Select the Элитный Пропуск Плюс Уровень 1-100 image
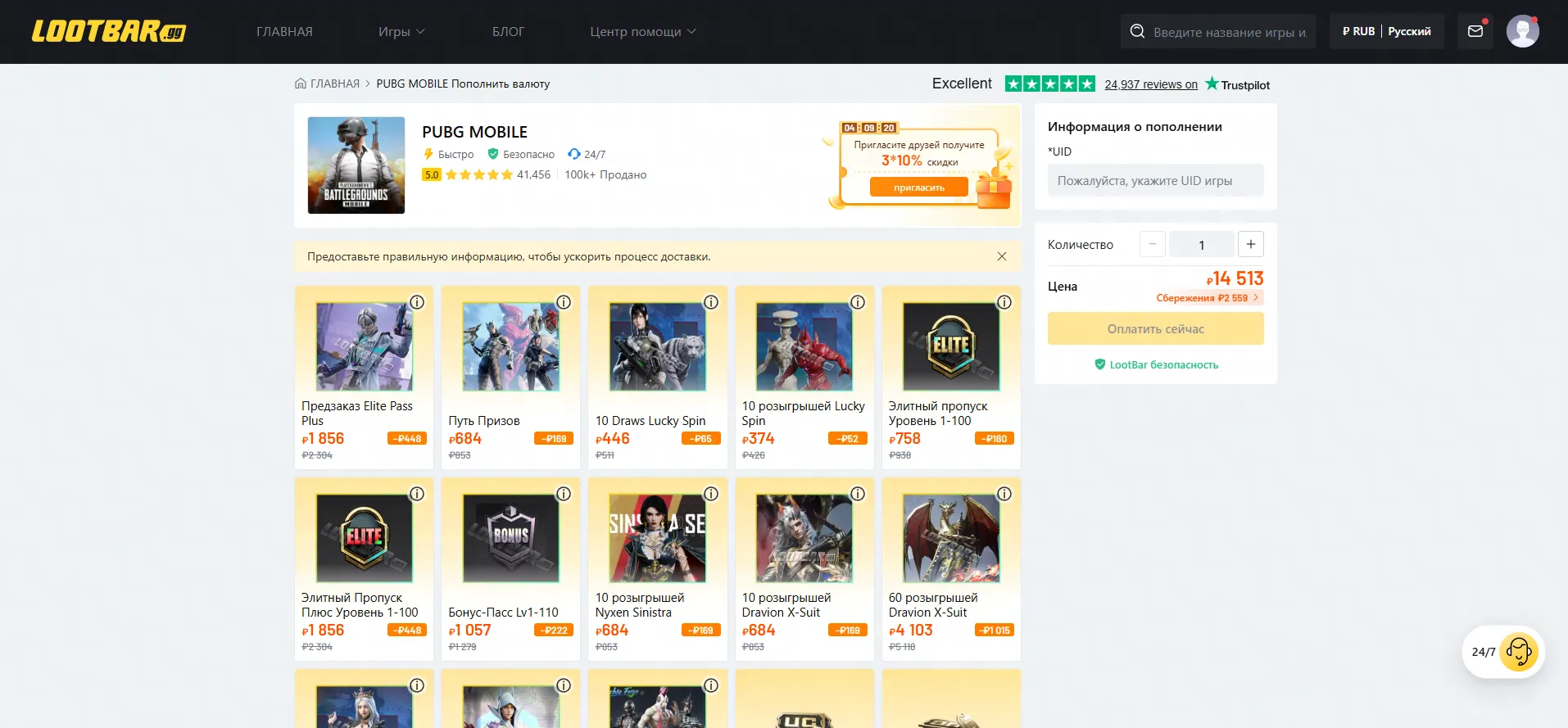Screen dimensions: 1568x728 point(365,538)
